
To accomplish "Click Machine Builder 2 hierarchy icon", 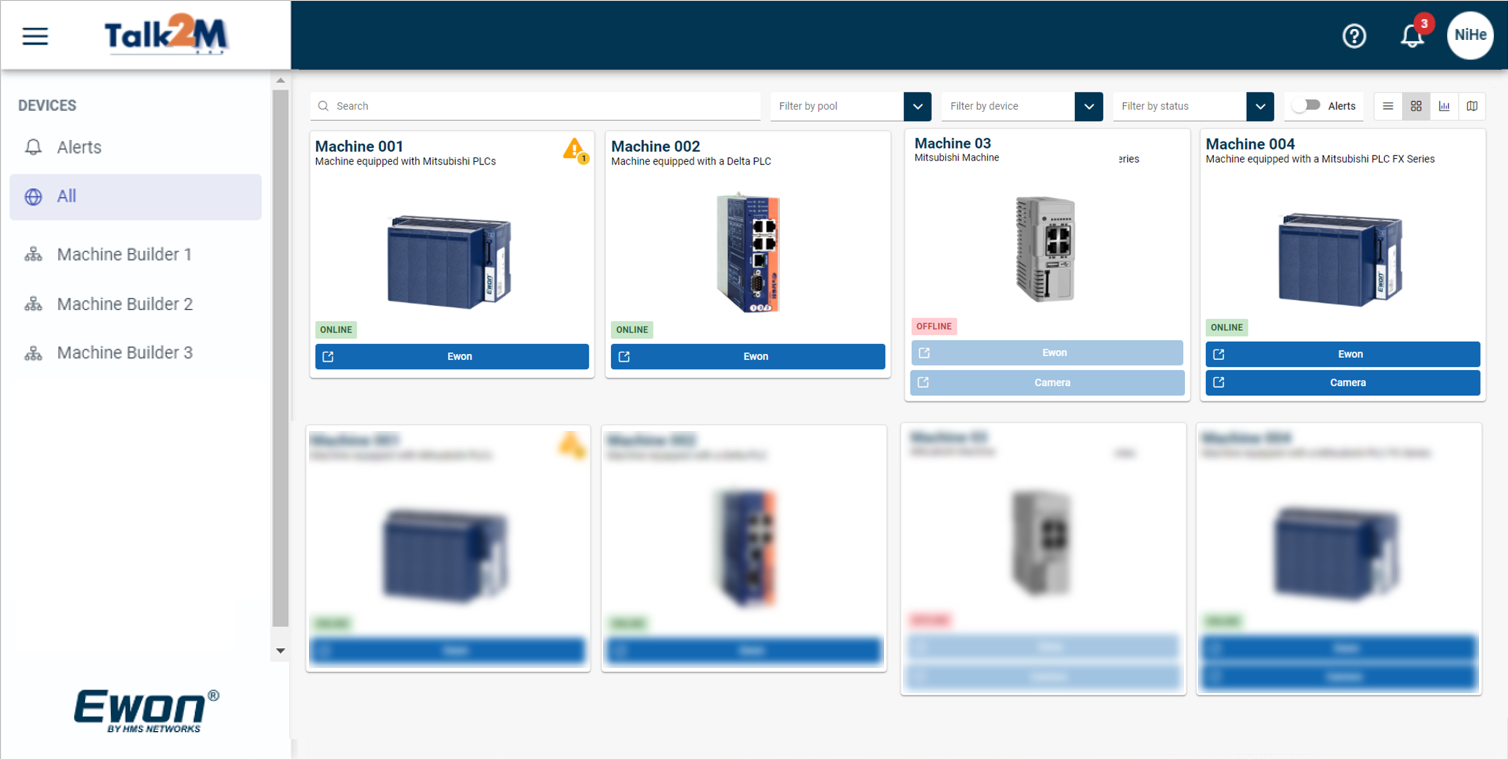I will (x=34, y=304).
